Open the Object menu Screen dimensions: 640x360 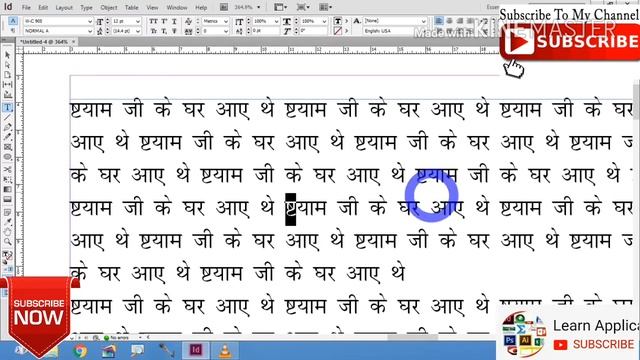click(x=109, y=8)
